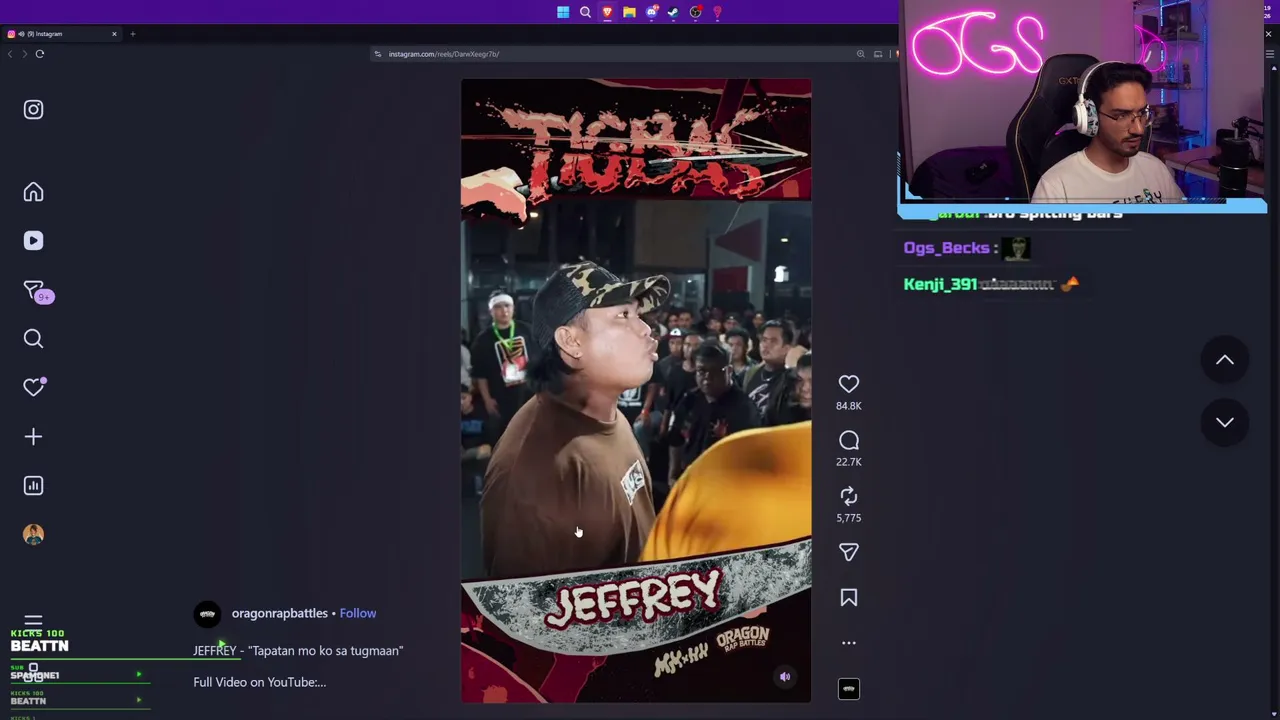
Task: Click the Ogs_Becks chat username
Action: (x=946, y=248)
